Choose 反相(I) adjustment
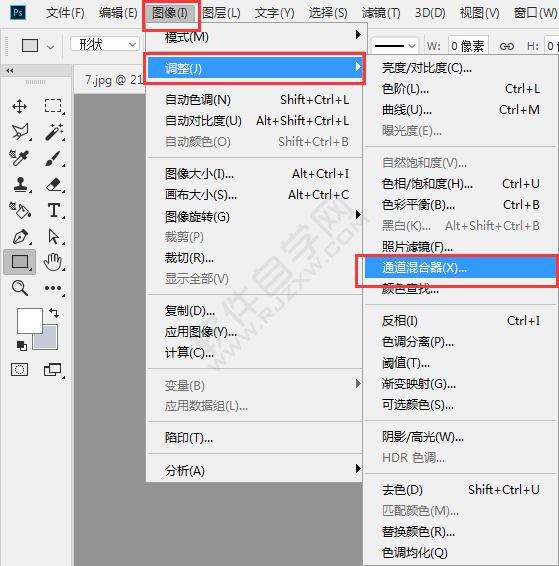 (460, 321)
